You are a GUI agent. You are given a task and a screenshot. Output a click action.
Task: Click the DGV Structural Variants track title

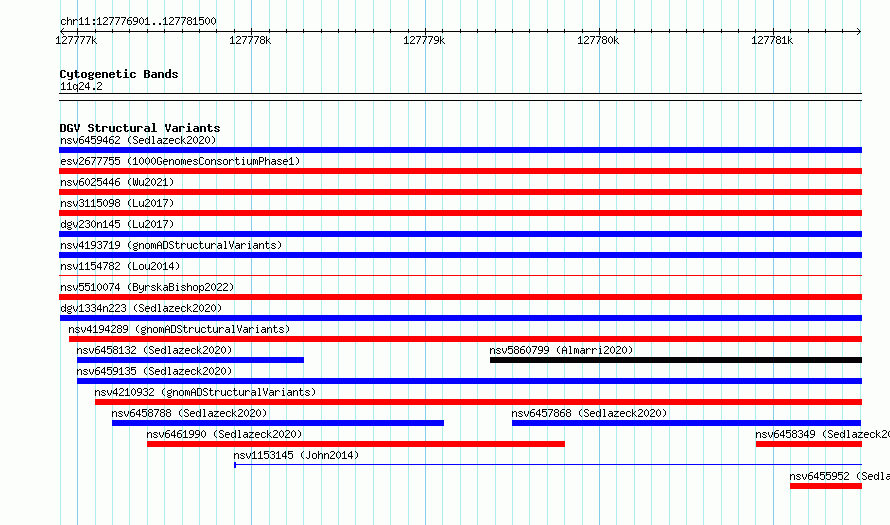pos(140,128)
